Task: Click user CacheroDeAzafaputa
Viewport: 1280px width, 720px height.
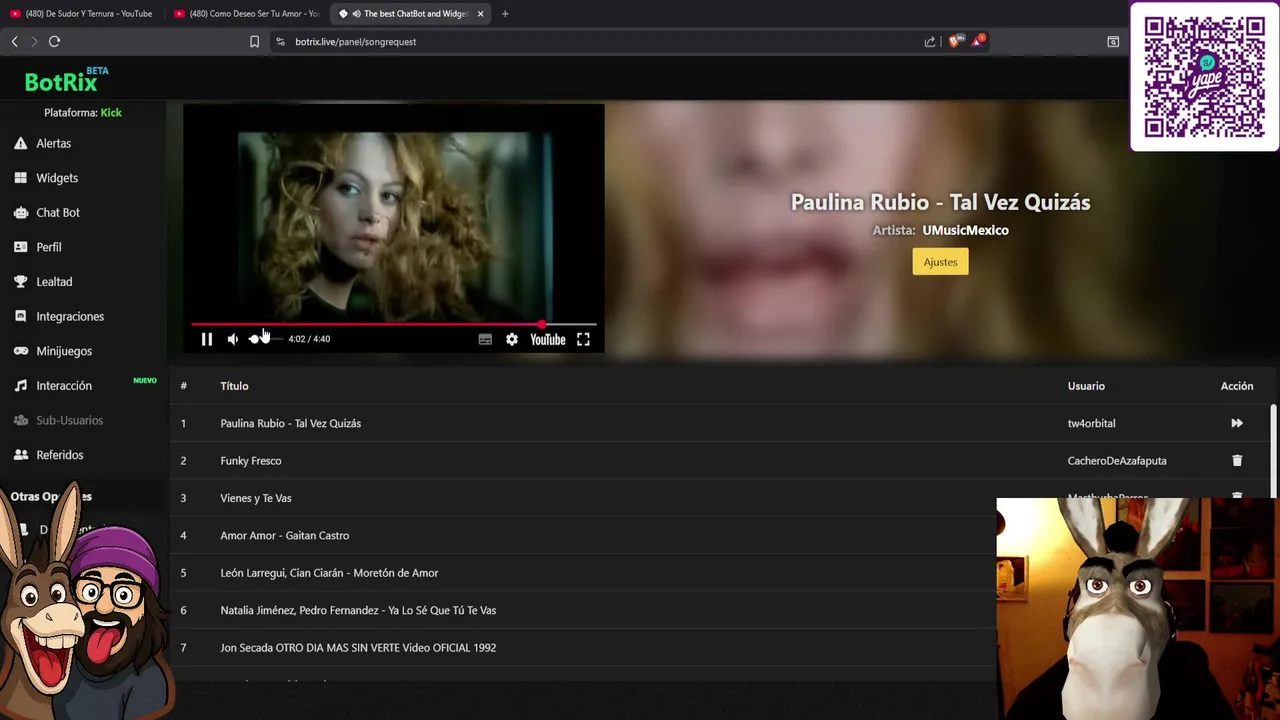Action: click(x=1117, y=461)
